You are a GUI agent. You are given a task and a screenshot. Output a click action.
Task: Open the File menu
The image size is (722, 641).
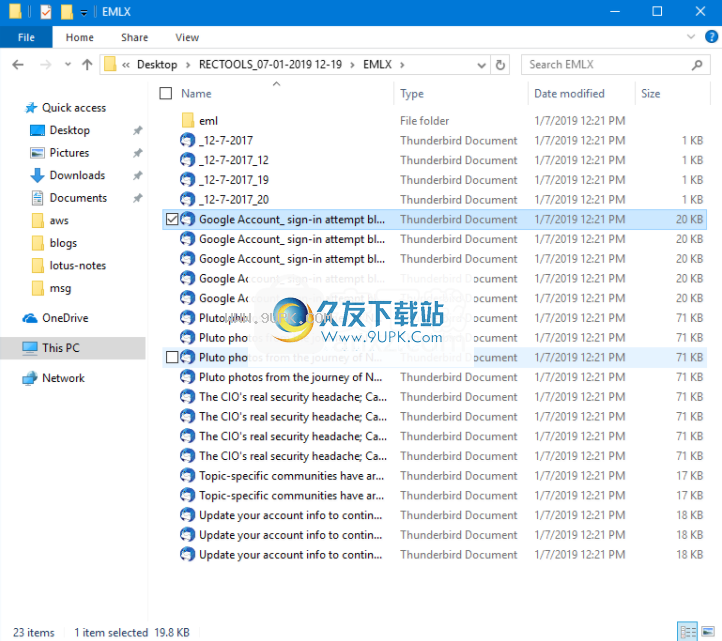pyautogui.click(x=26, y=37)
